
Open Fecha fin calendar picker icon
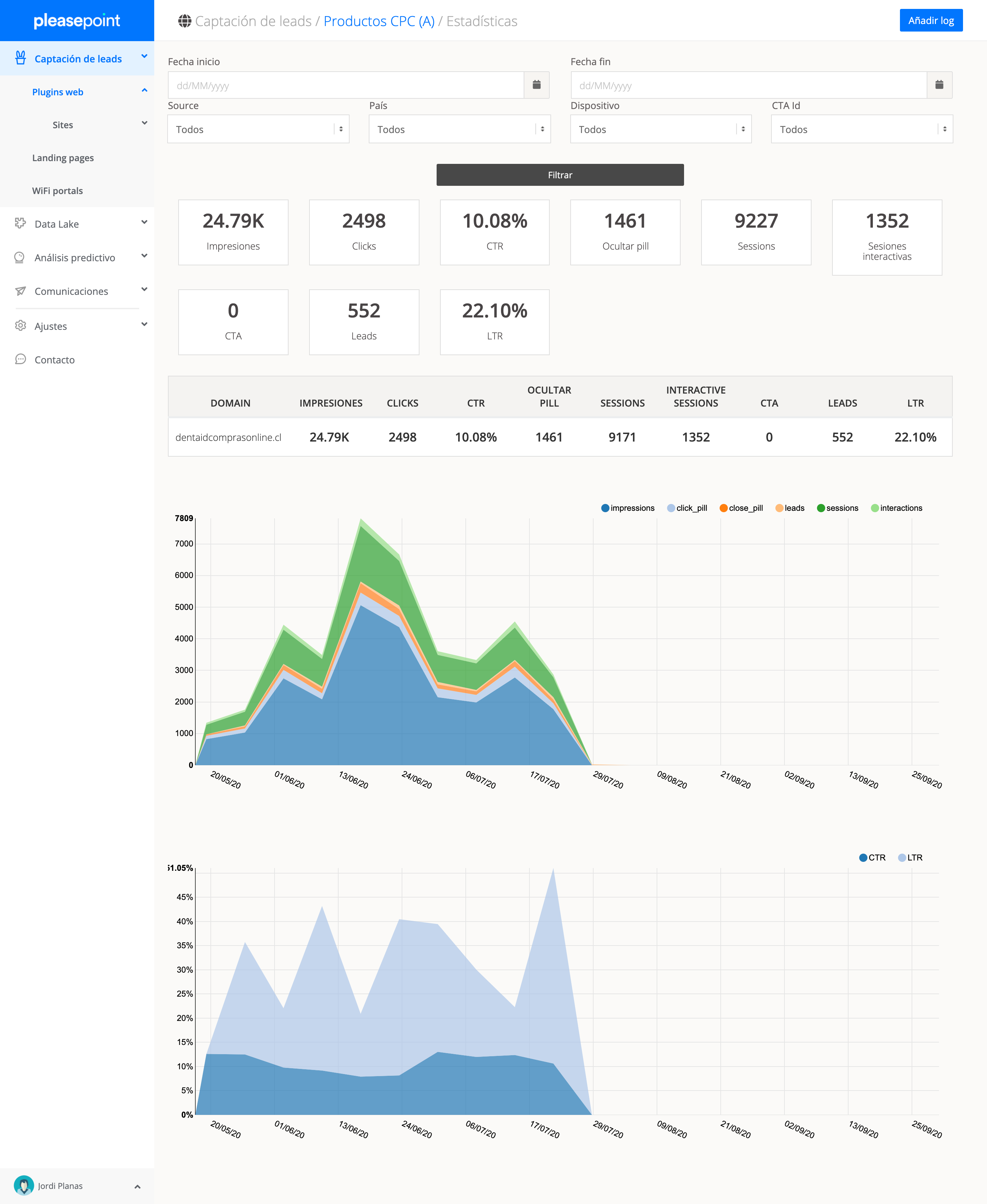click(939, 85)
